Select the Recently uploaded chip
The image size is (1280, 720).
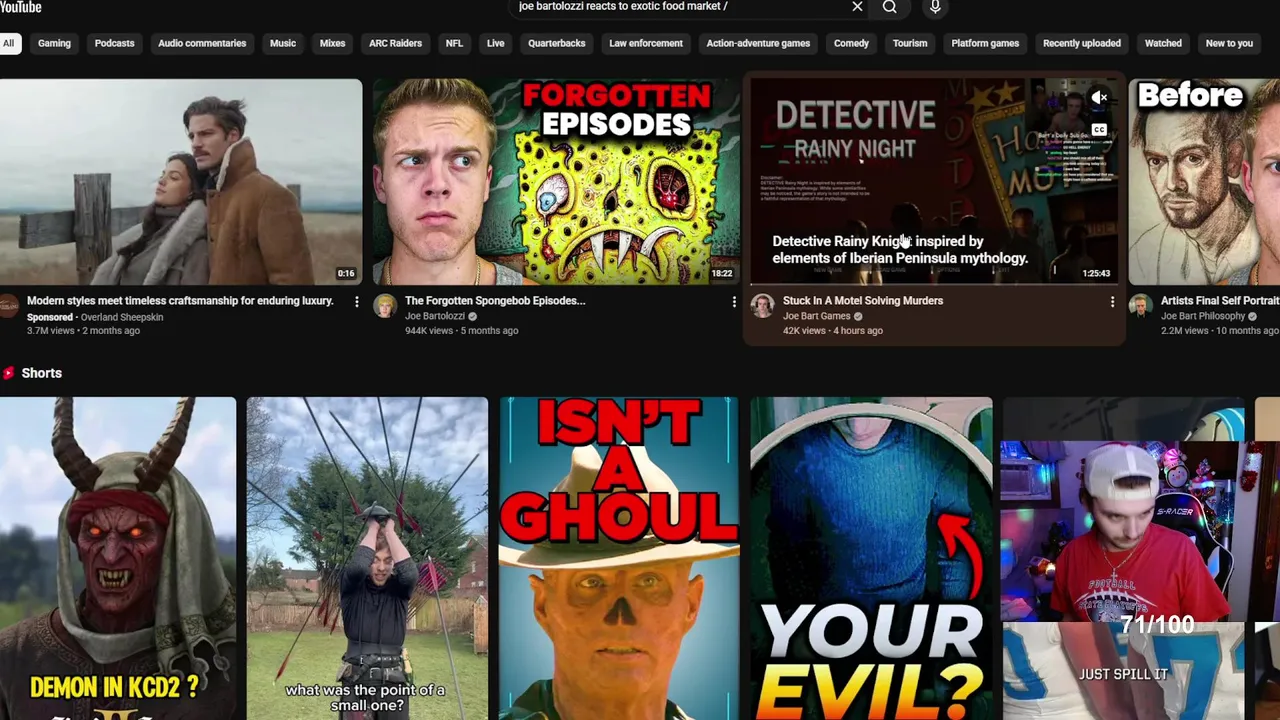click(1082, 43)
